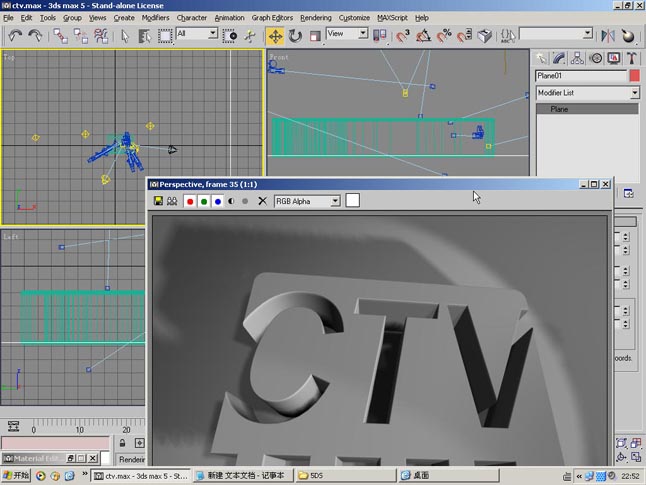Toggle the green channel in render window

point(204,201)
